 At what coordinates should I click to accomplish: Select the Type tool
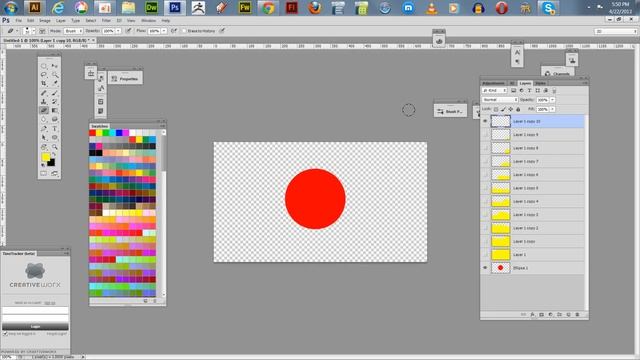(x=55, y=129)
